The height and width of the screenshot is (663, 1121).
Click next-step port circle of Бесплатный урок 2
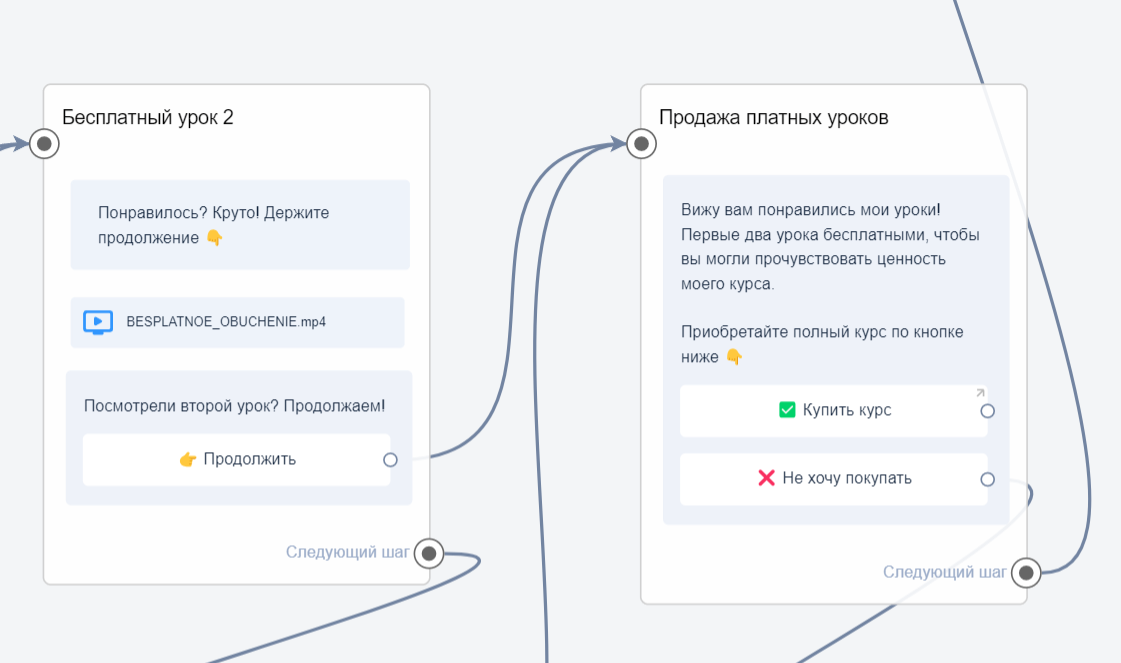[429, 552]
